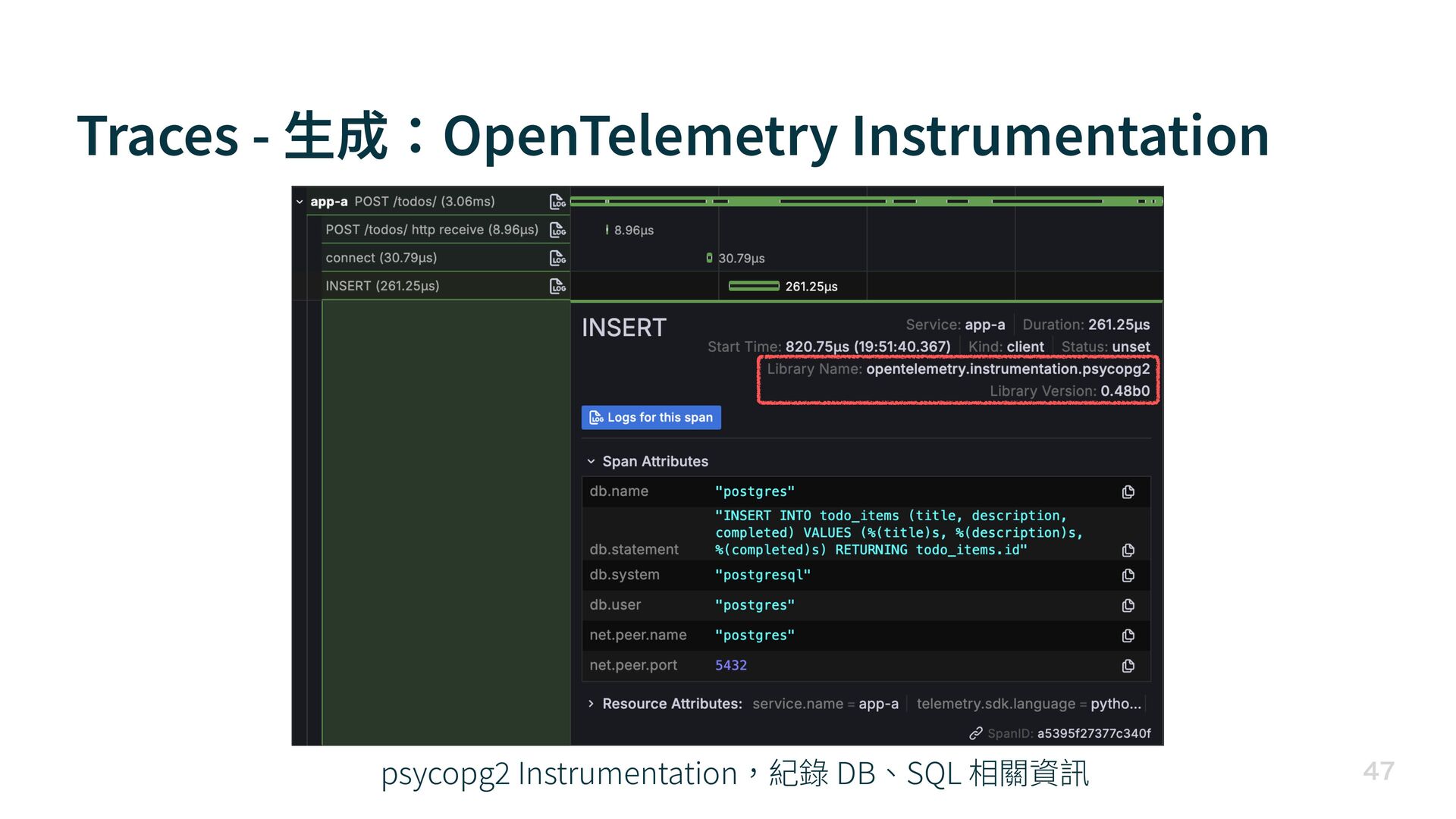Screen dimensions: 1456x819
Task: Copy the db.name attribute value
Action: pos(1128,492)
